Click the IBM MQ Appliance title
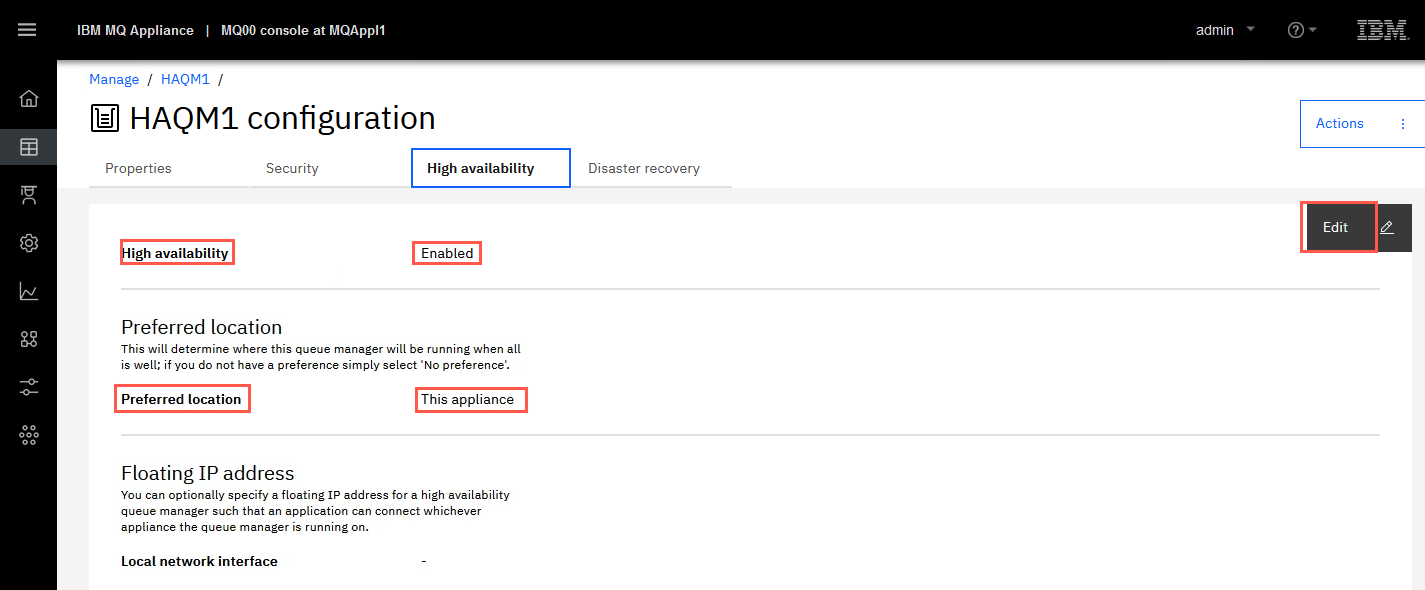 (135, 30)
